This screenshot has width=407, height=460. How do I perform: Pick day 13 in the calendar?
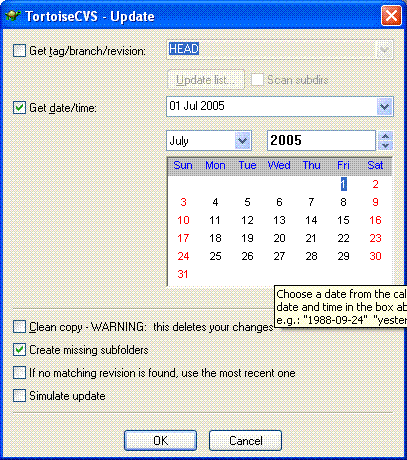pos(279,220)
